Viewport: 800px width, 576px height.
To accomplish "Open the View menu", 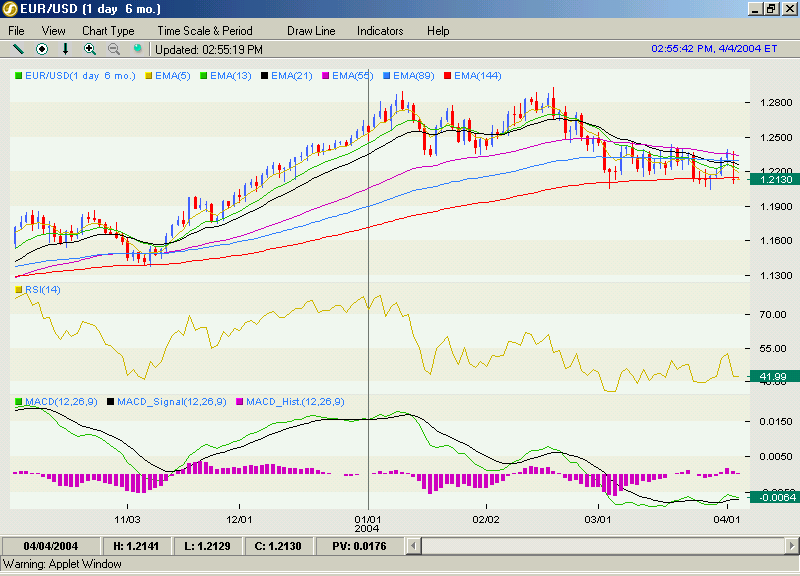I will point(54,31).
